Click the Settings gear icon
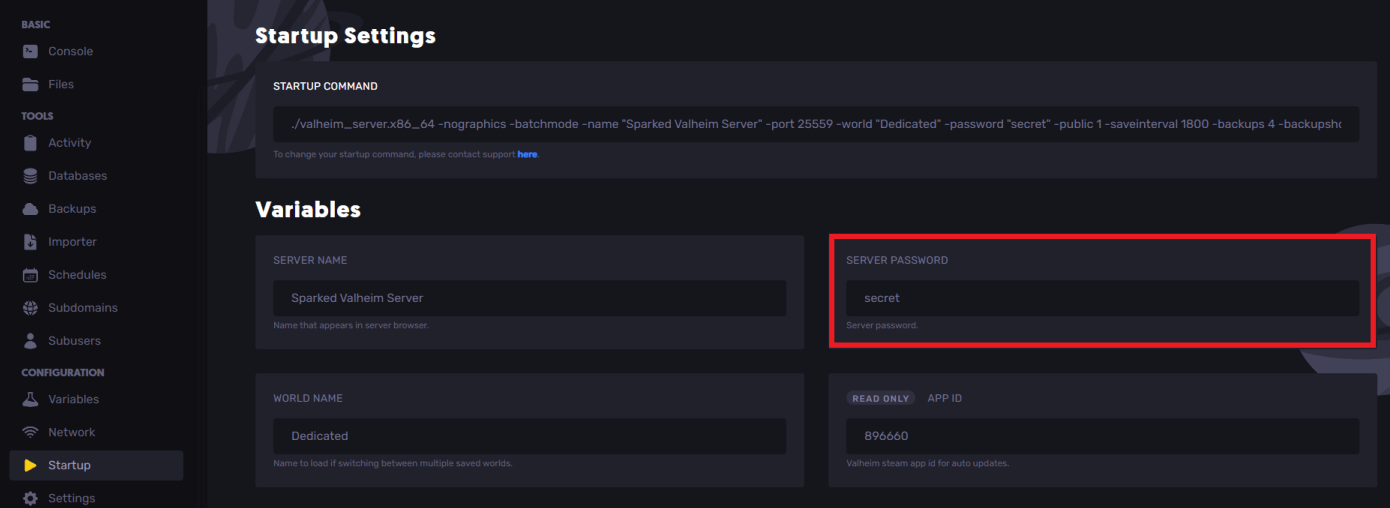This screenshot has width=1390, height=508. 30,498
